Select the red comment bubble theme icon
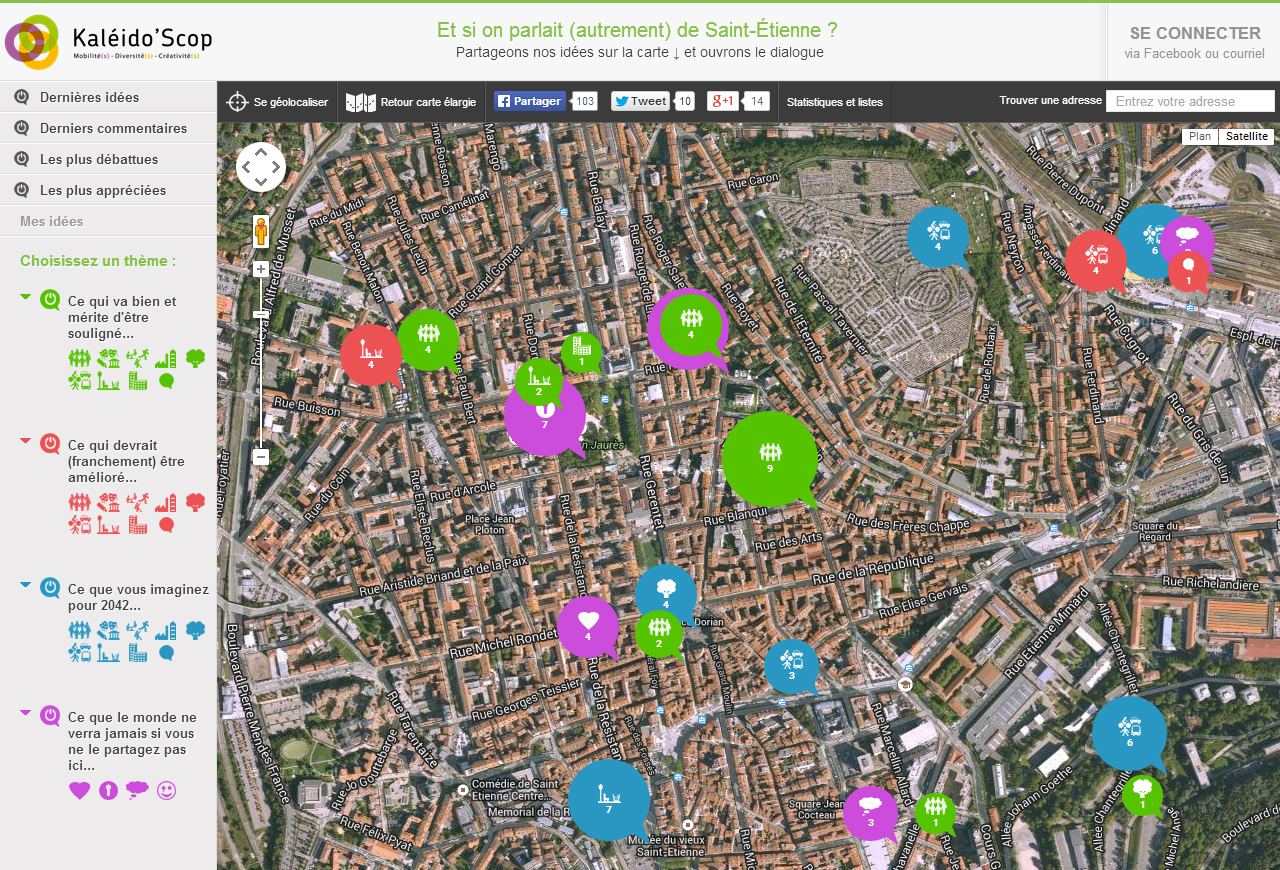Viewport: 1280px width, 870px height. pos(166,525)
